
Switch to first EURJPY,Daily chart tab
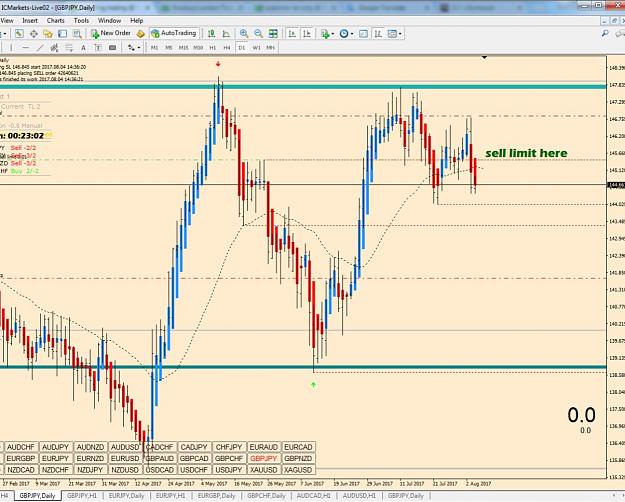[x=126, y=496]
